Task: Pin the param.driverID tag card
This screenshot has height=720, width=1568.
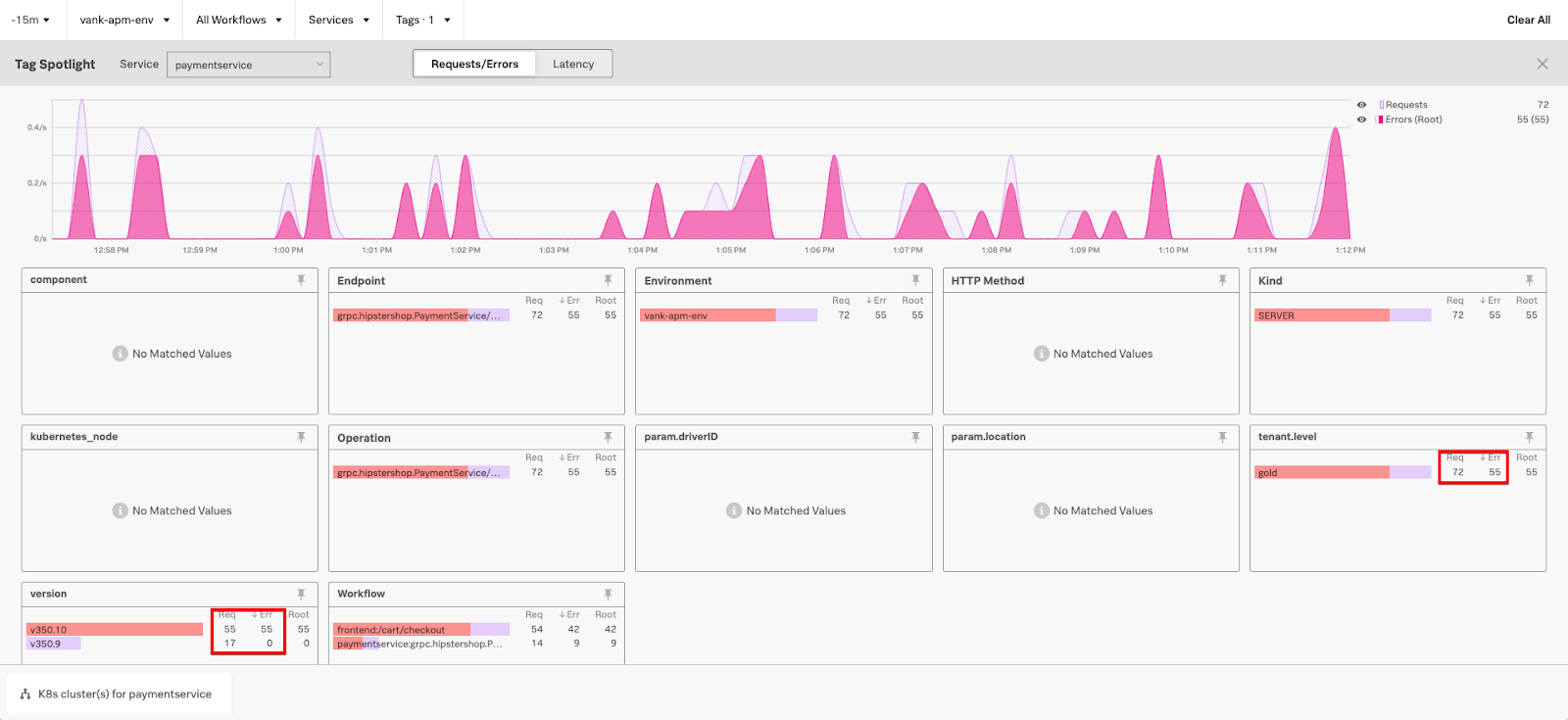Action: coord(915,437)
